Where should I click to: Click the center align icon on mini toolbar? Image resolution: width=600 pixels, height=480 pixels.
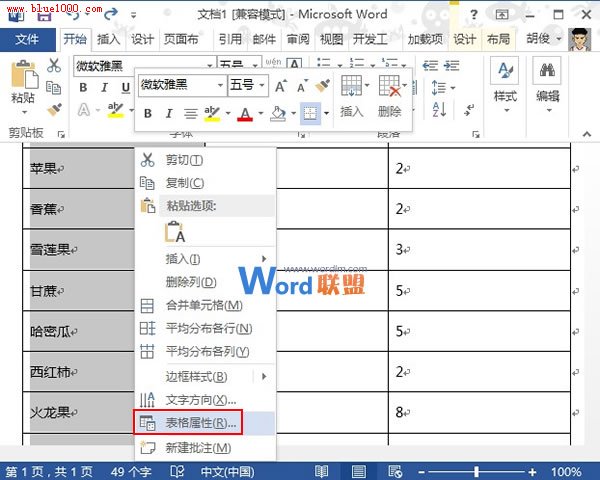pyautogui.click(x=190, y=113)
